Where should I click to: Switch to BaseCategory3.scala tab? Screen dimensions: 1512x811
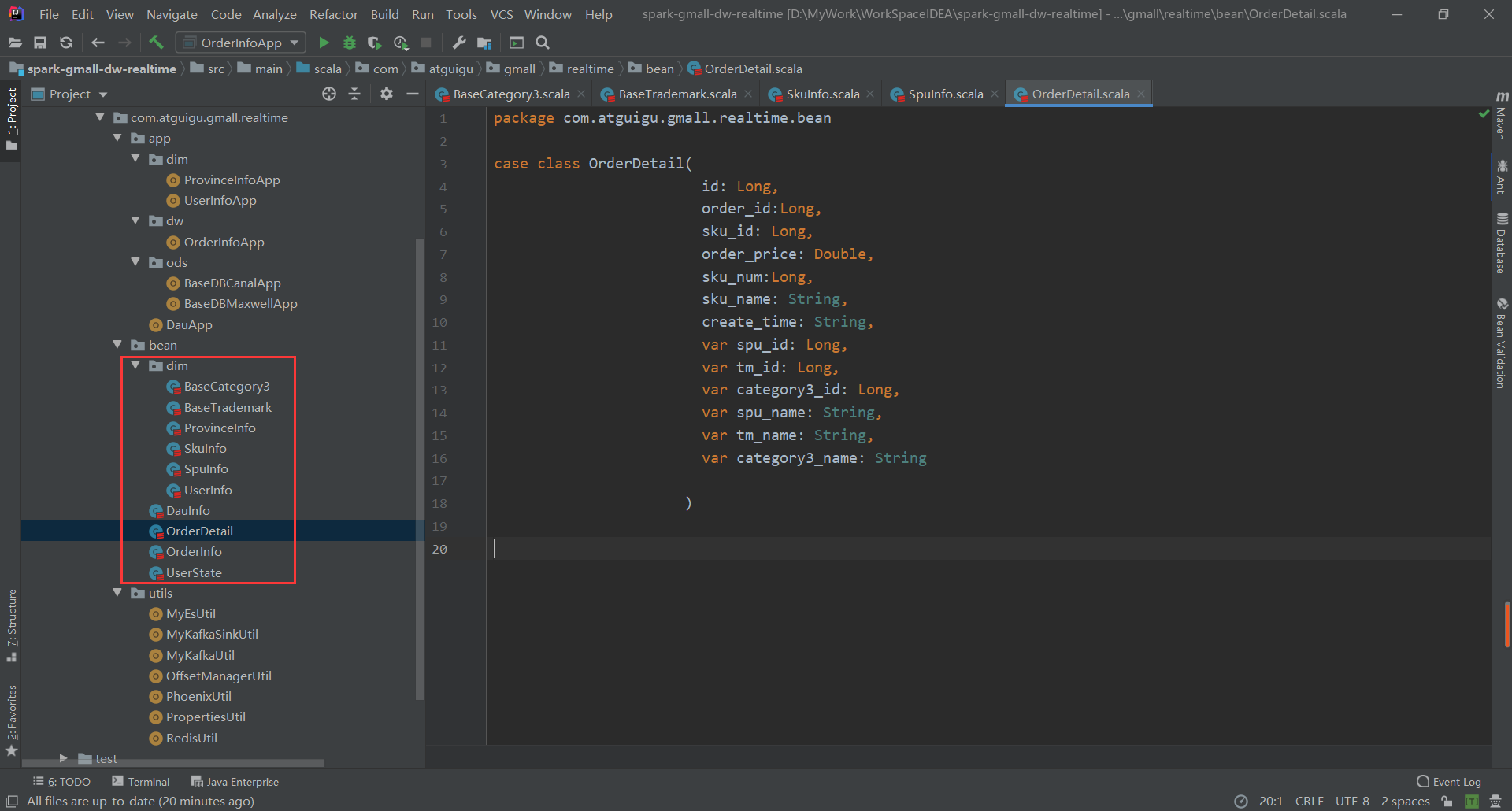[511, 94]
